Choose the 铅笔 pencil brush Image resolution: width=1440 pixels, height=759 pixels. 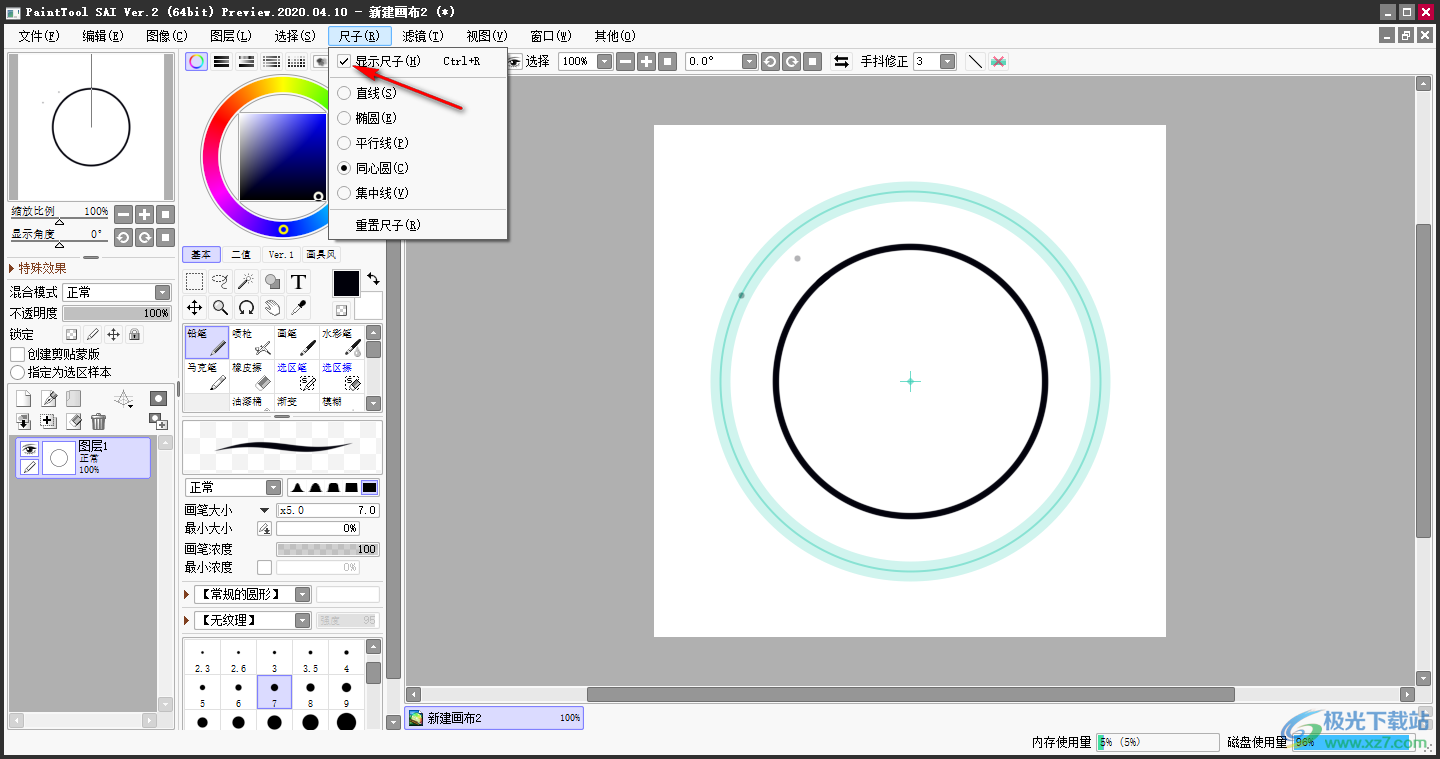207,342
